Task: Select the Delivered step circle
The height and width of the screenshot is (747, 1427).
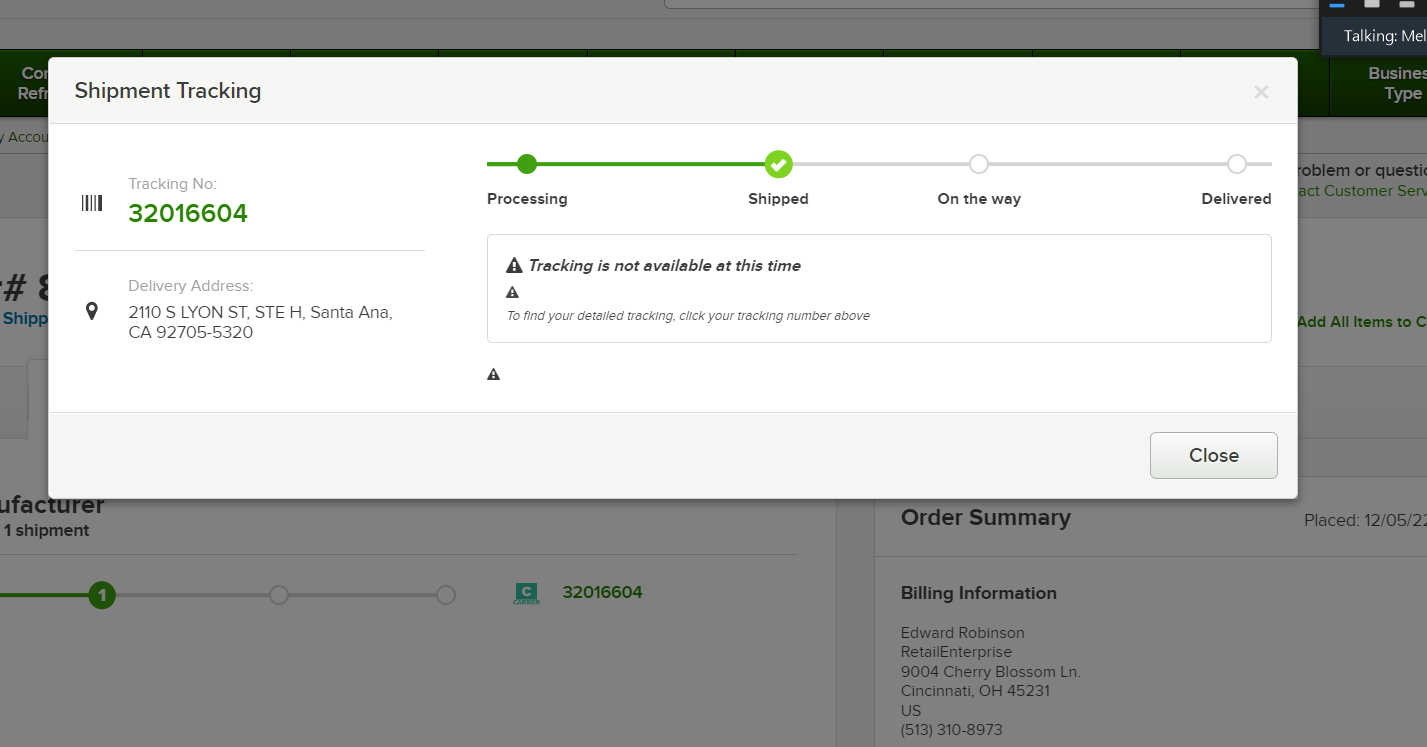Action: point(1237,164)
